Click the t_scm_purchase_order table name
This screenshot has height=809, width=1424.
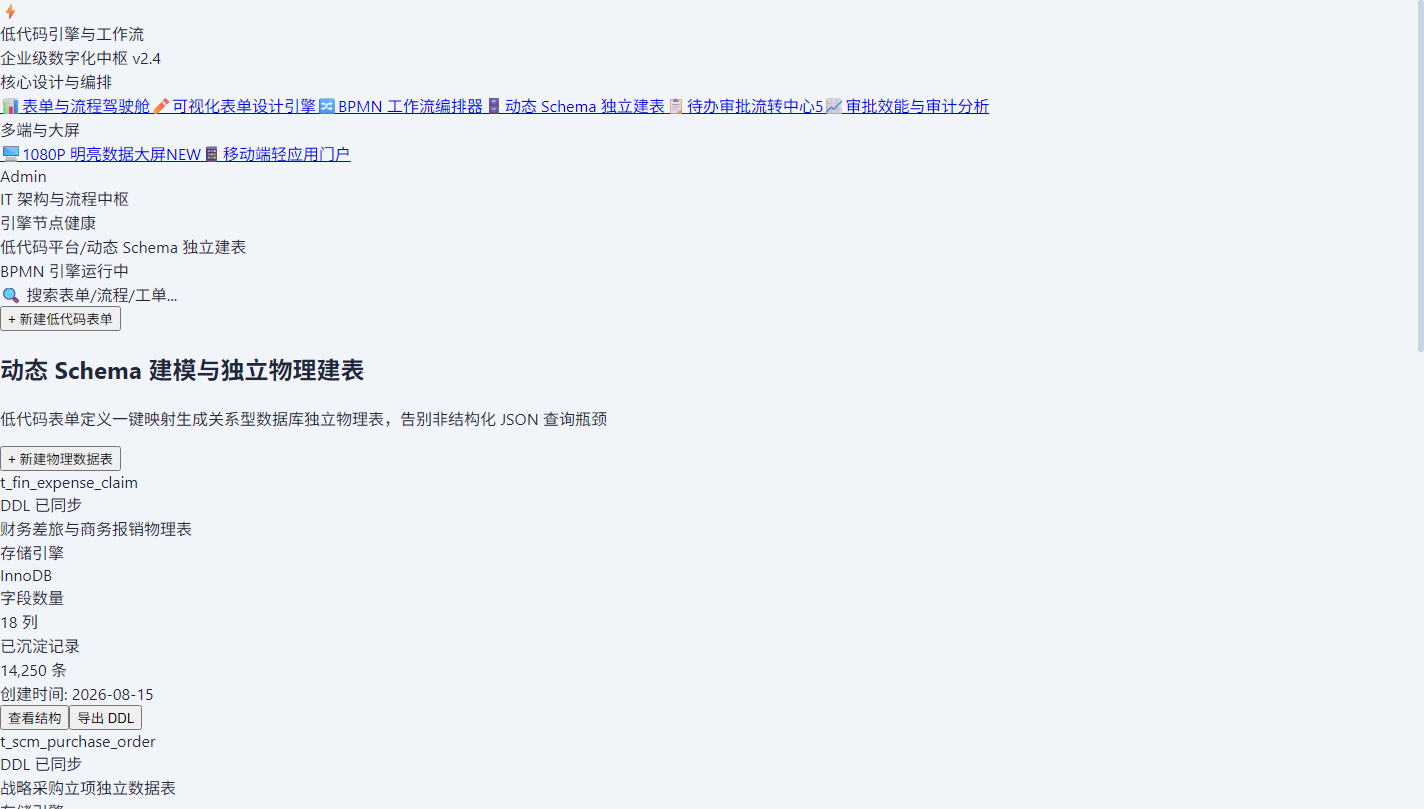click(x=78, y=742)
